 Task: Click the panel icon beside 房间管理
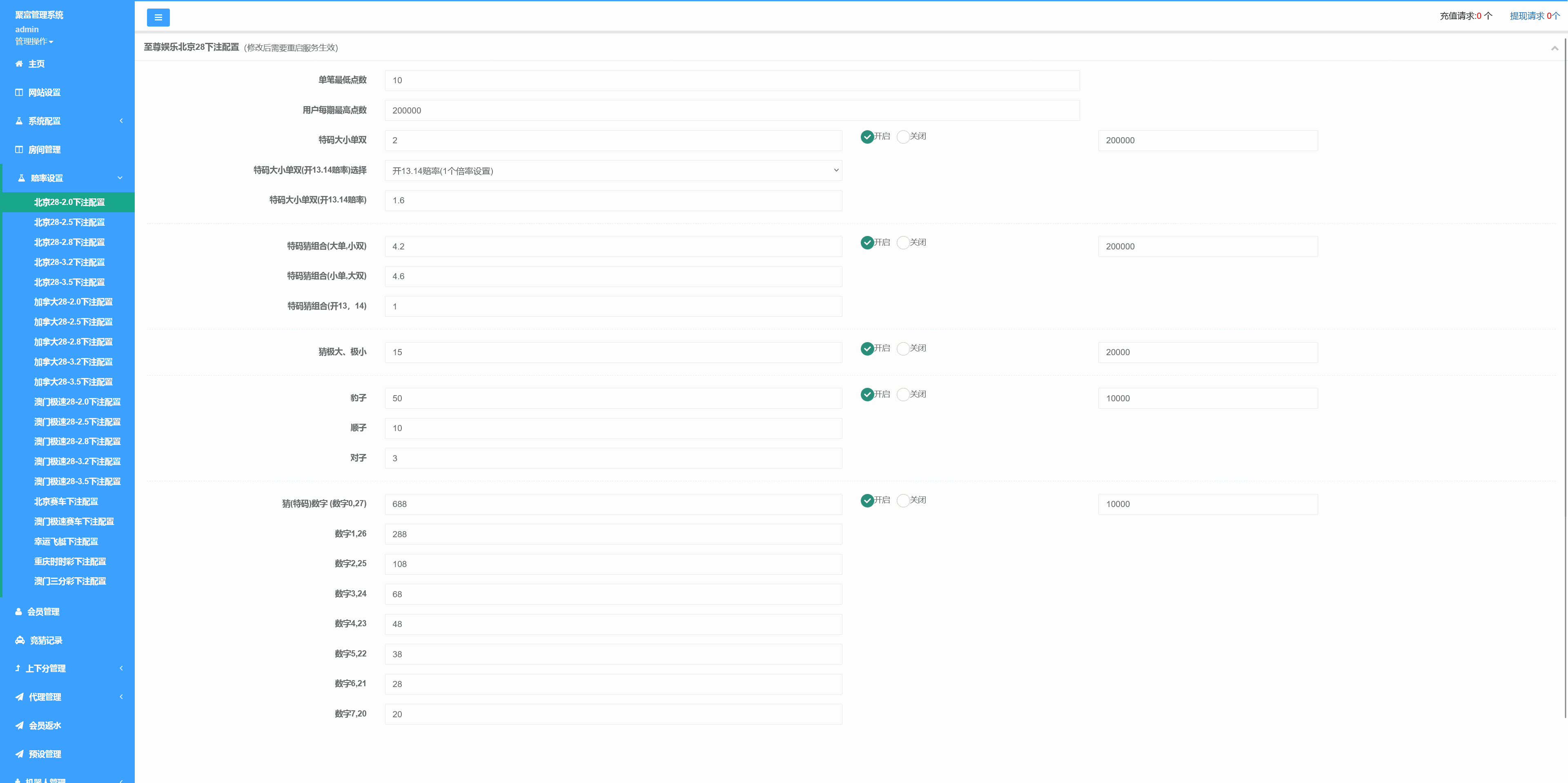(19, 150)
